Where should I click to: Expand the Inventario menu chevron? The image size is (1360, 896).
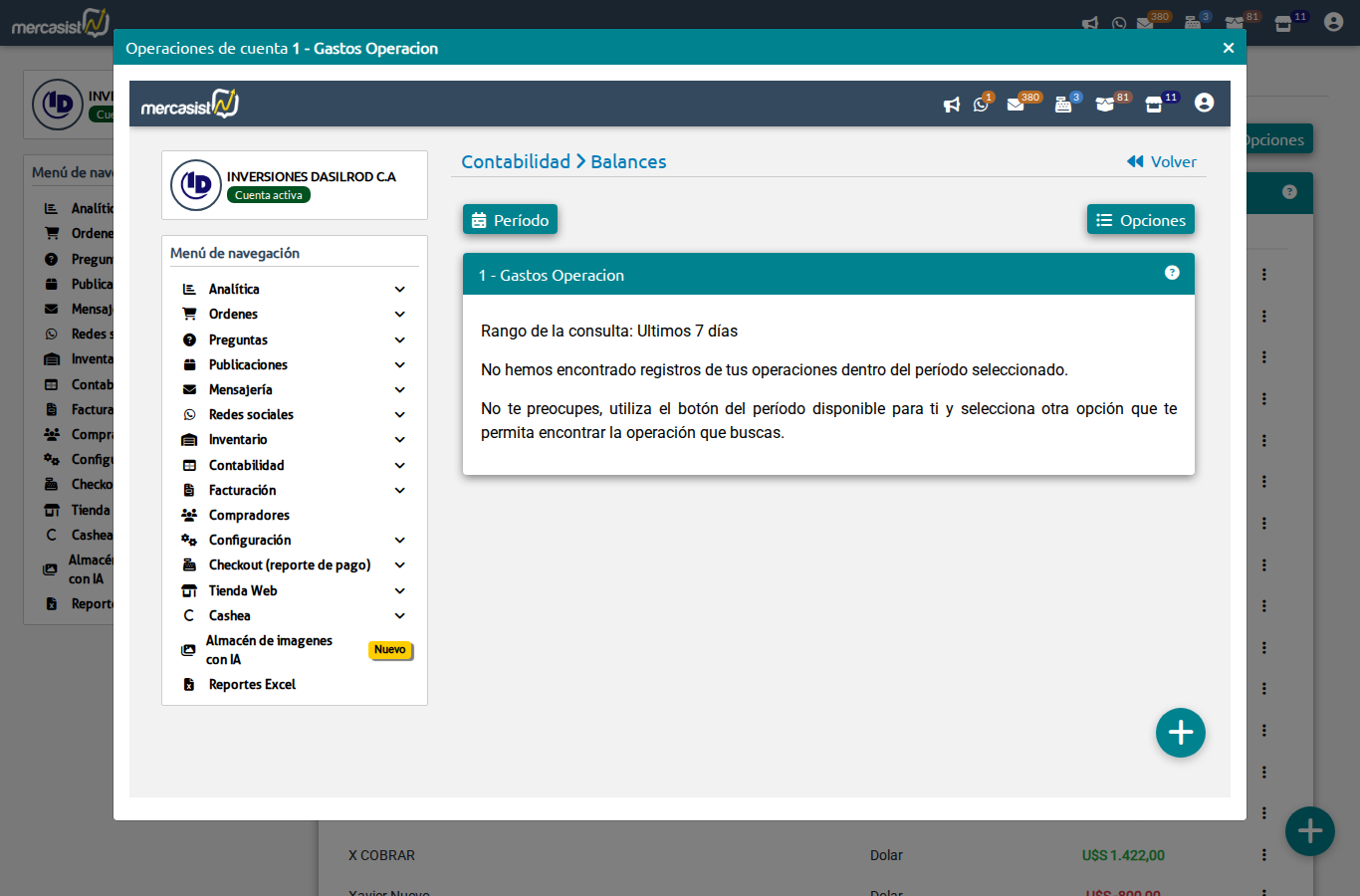[399, 440]
